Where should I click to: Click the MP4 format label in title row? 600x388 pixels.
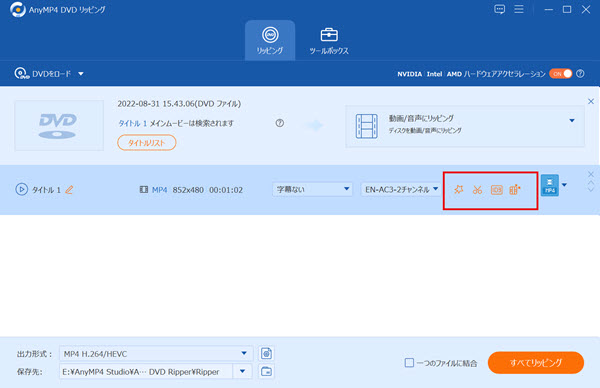pos(160,190)
